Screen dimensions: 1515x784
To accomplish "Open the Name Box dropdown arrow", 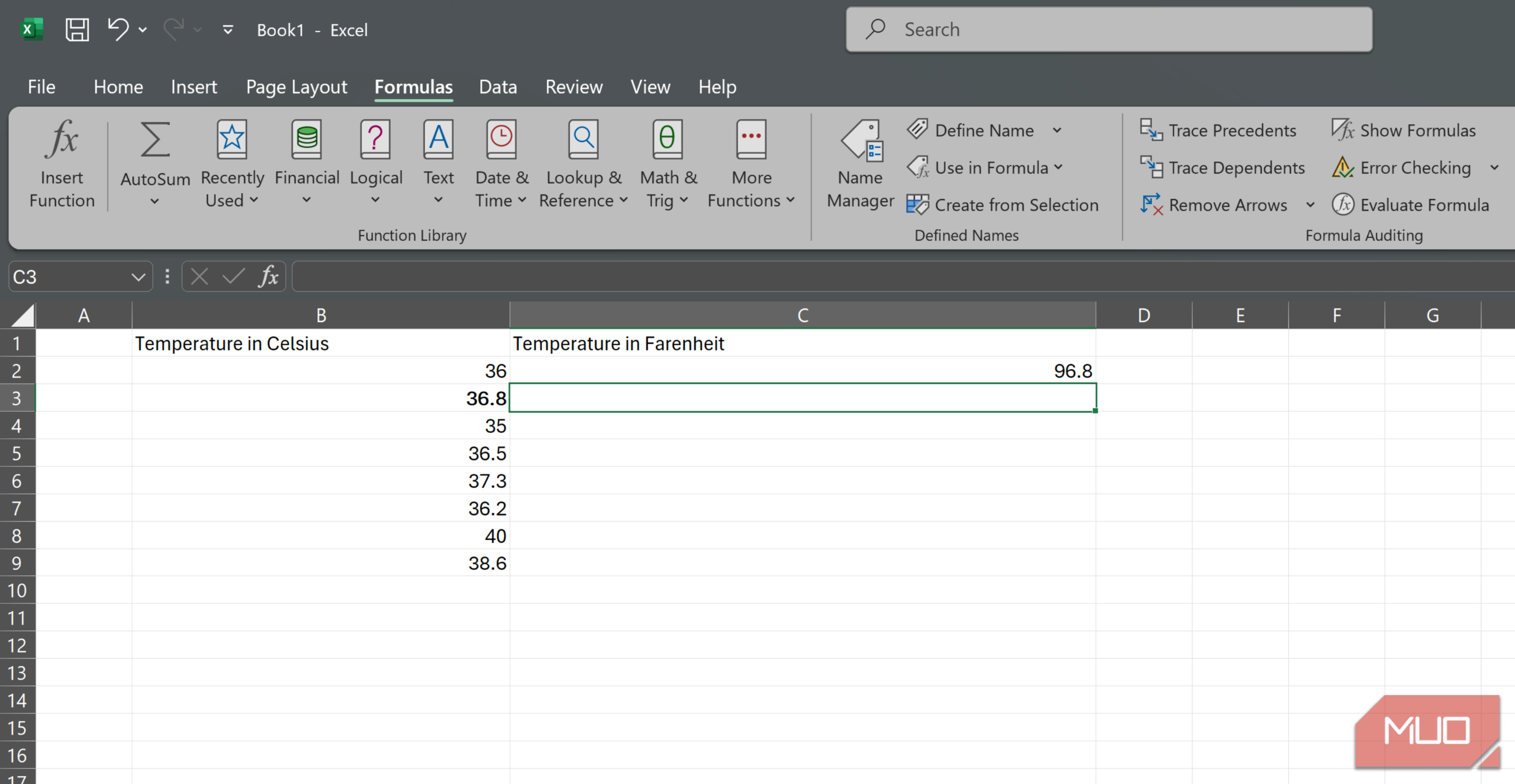I will coord(138,277).
